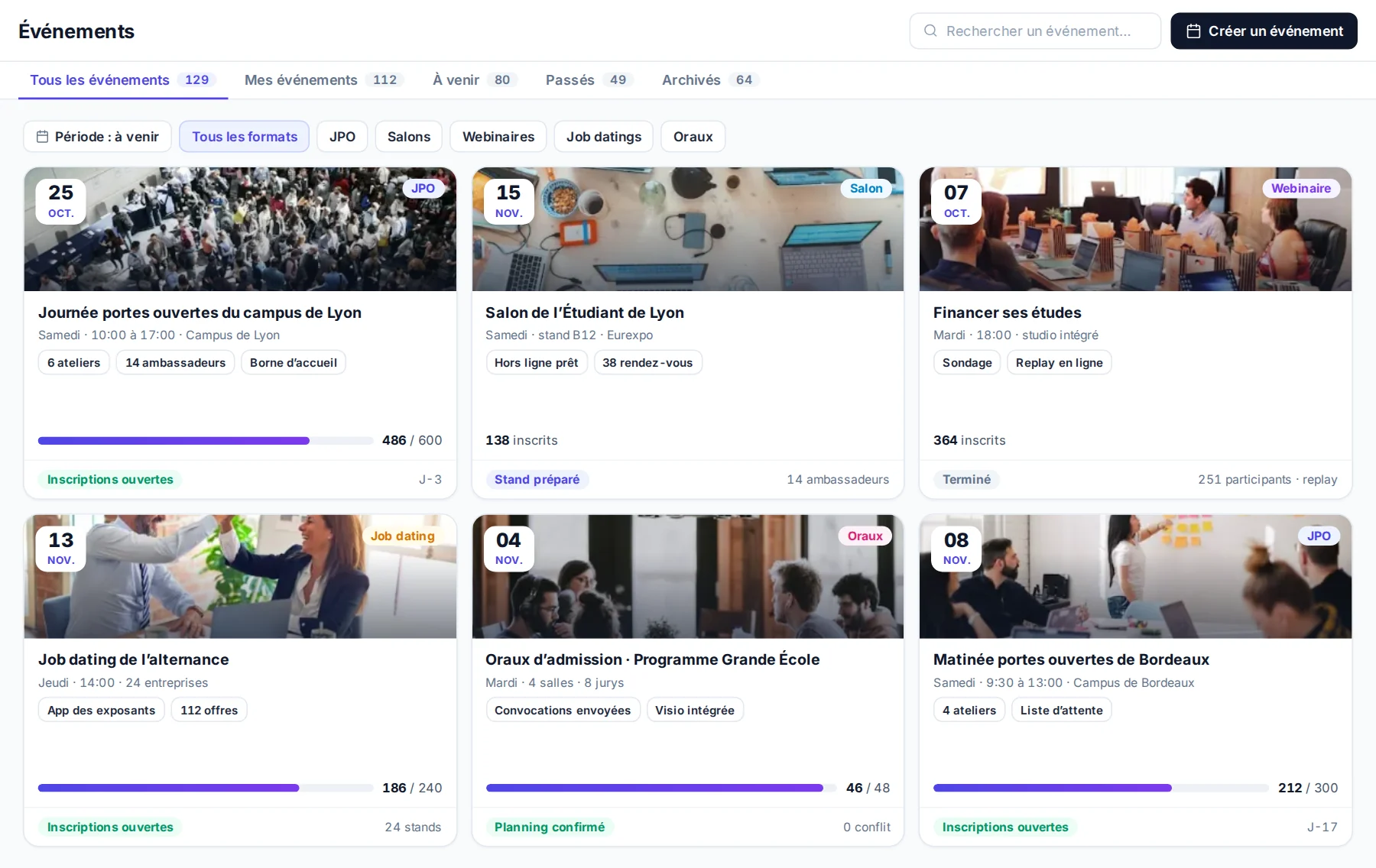Open Job dating de l'alternance title
Viewport: 1376px width, 868px height.
point(134,659)
